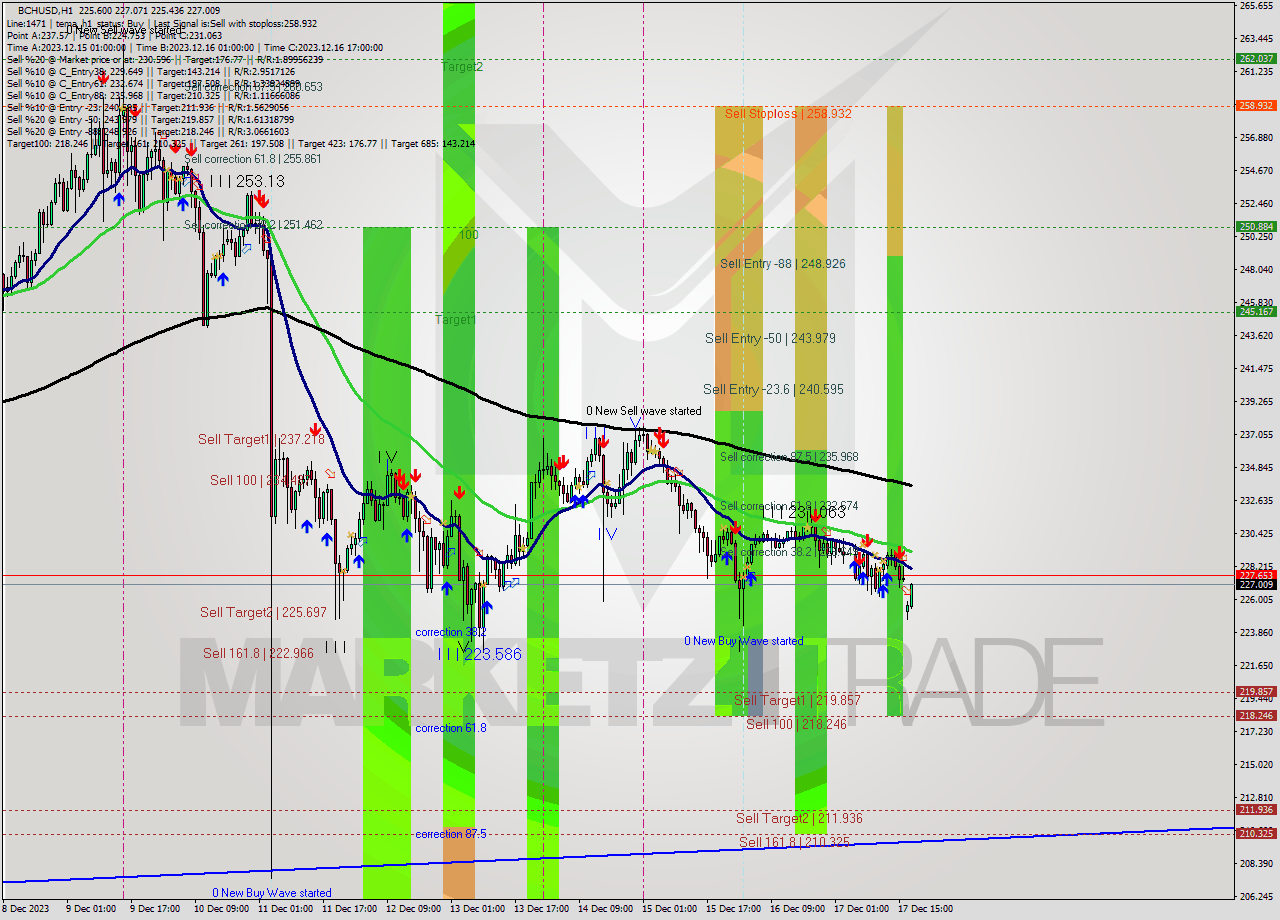This screenshot has width=1280, height=920.
Task: Click the 'Sell Stoploss | 258.932' label
Action: (788, 114)
